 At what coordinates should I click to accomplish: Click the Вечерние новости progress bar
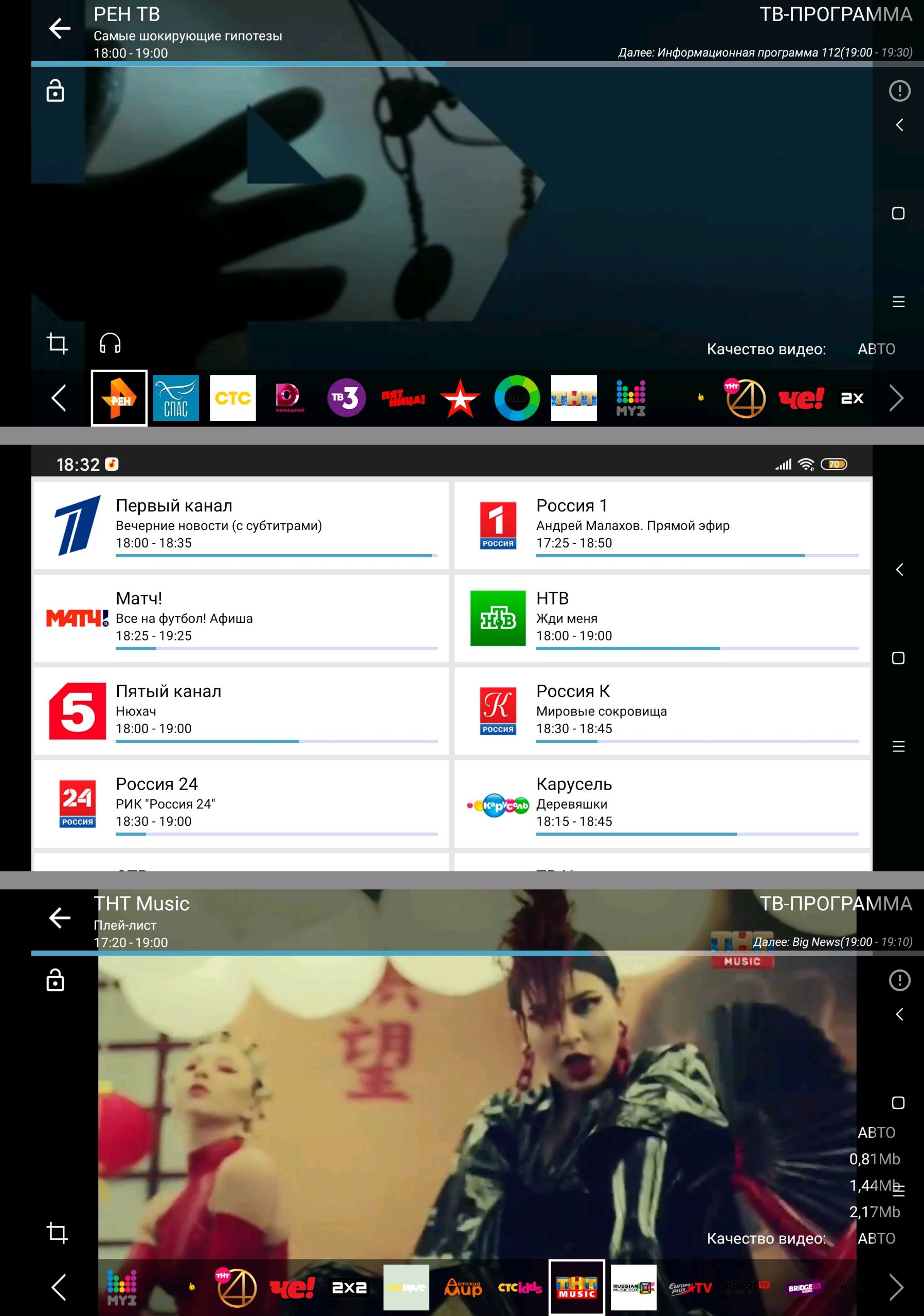276,555
